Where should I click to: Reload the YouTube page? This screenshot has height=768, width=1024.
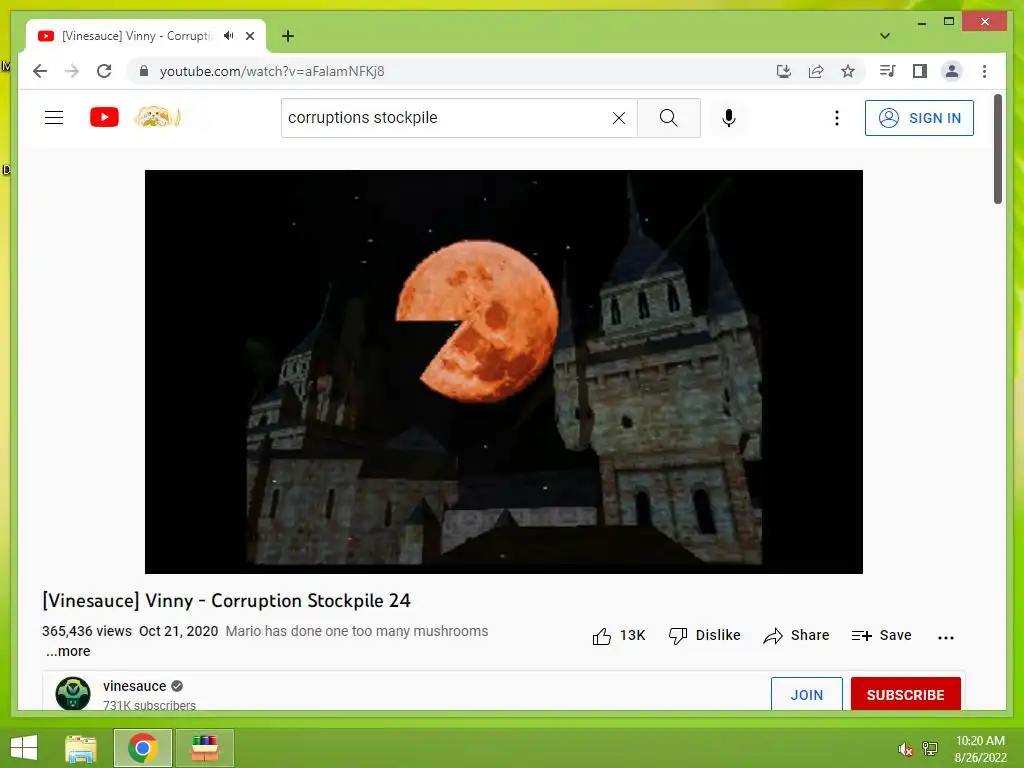pyautogui.click(x=104, y=71)
